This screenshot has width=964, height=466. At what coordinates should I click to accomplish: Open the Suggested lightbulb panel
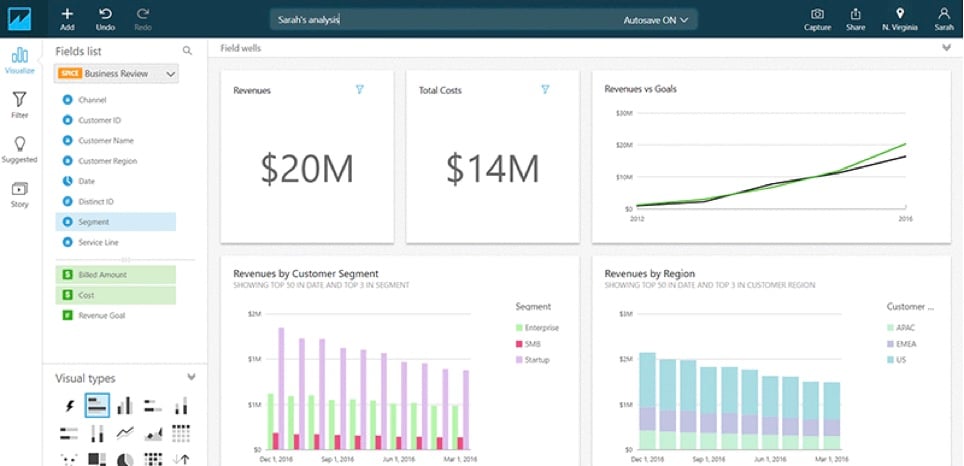[x=19, y=145]
